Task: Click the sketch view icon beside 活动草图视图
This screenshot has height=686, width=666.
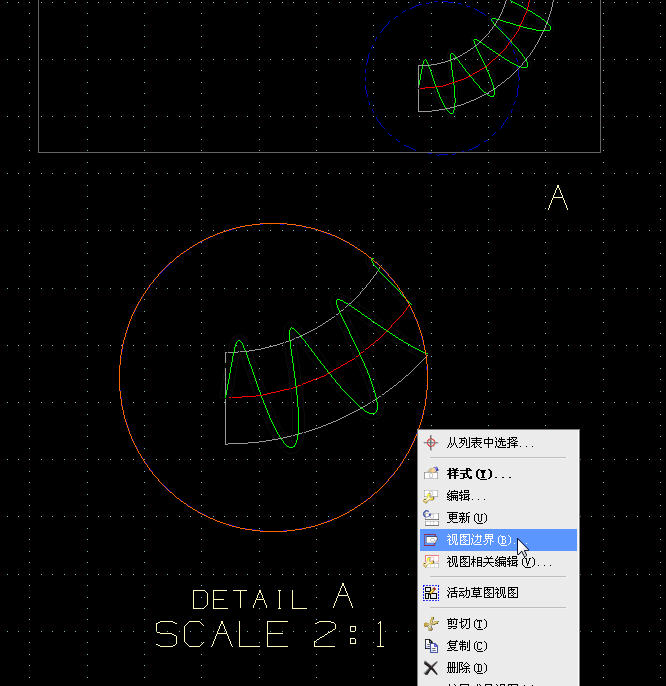Action: pos(431,593)
